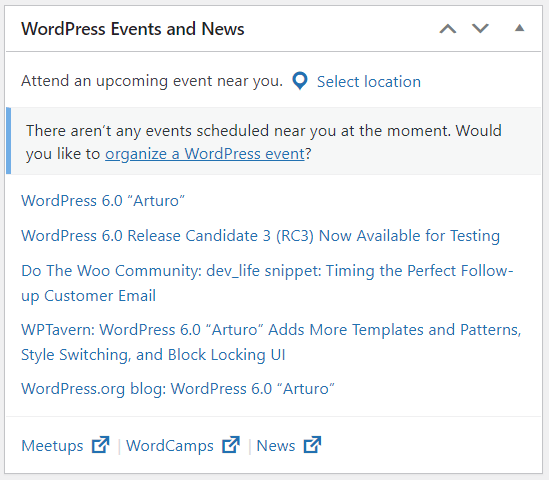Screen dimensions: 549x480
Task: Click the "There aren't any events scheduled" notice text
Action: tap(264, 142)
